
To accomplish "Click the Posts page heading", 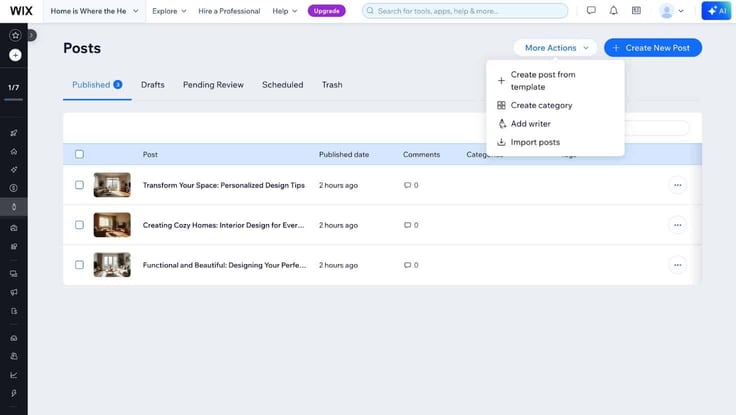I will pos(82,48).
